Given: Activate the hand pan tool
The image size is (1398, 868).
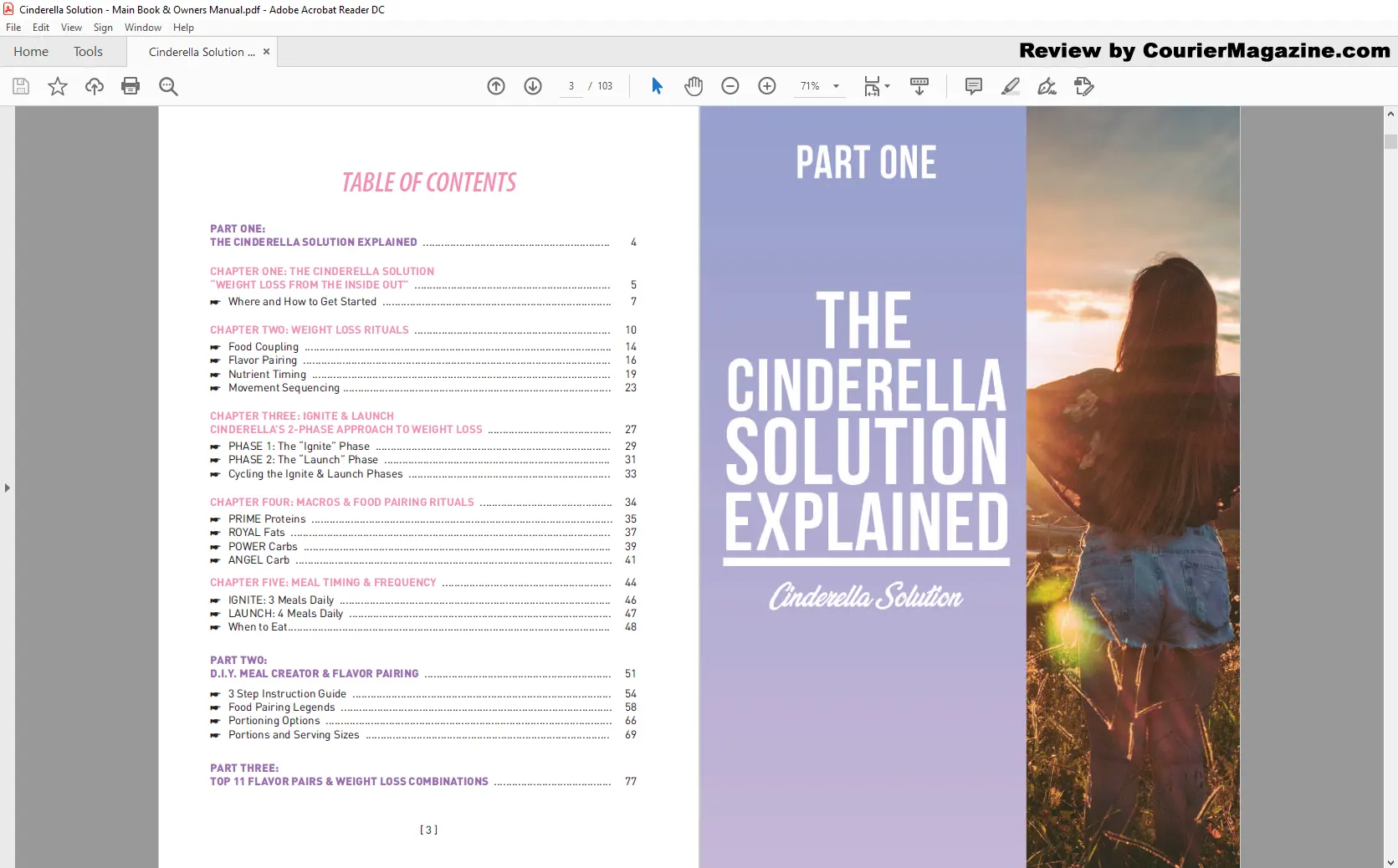Looking at the screenshot, I should click(x=694, y=86).
